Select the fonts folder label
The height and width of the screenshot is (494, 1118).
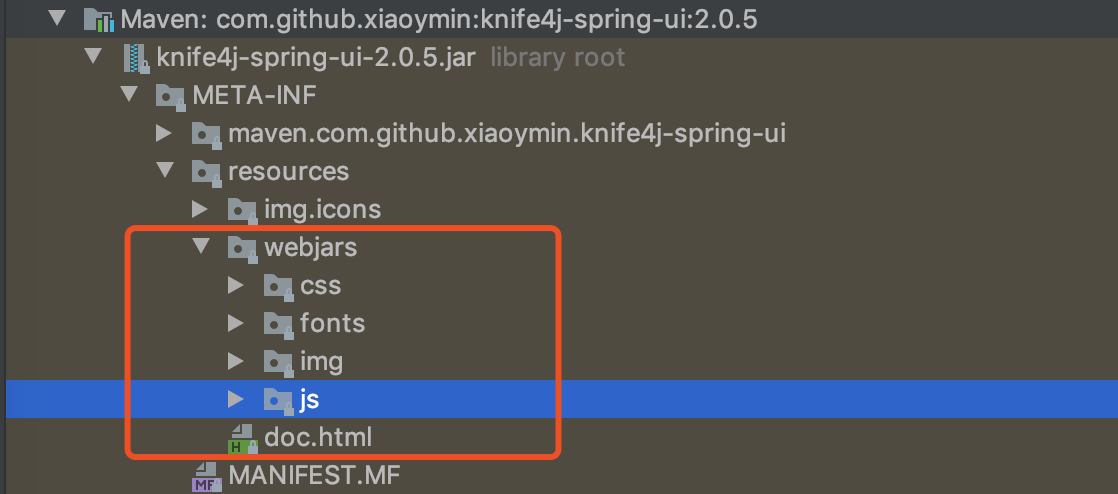[x=332, y=323]
